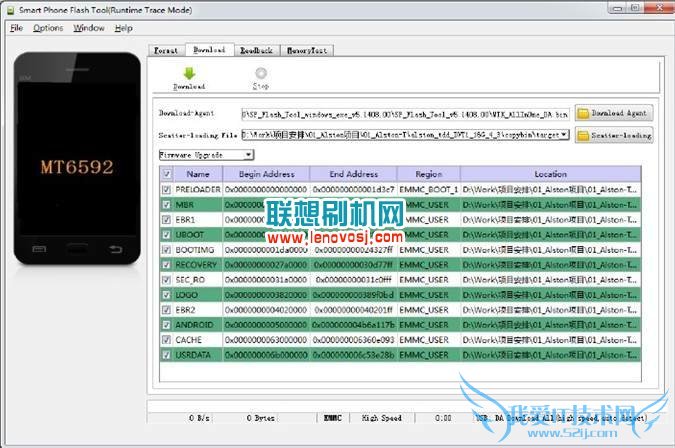The image size is (675, 448).
Task: Uncheck the EBR2 partition checkbox
Action: click(167, 310)
